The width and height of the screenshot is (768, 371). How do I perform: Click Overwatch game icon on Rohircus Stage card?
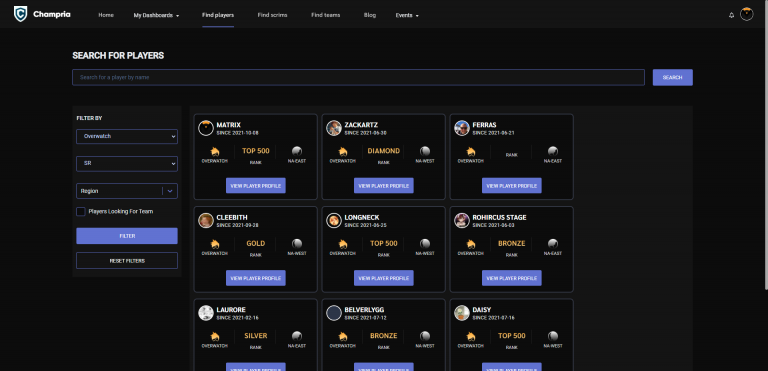[x=471, y=244]
